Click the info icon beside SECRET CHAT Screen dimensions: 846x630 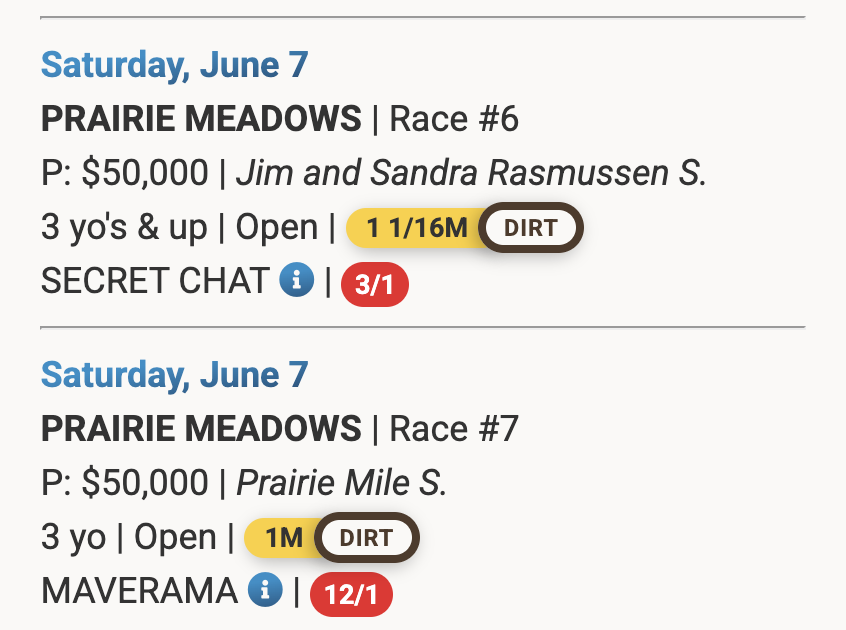tap(297, 281)
